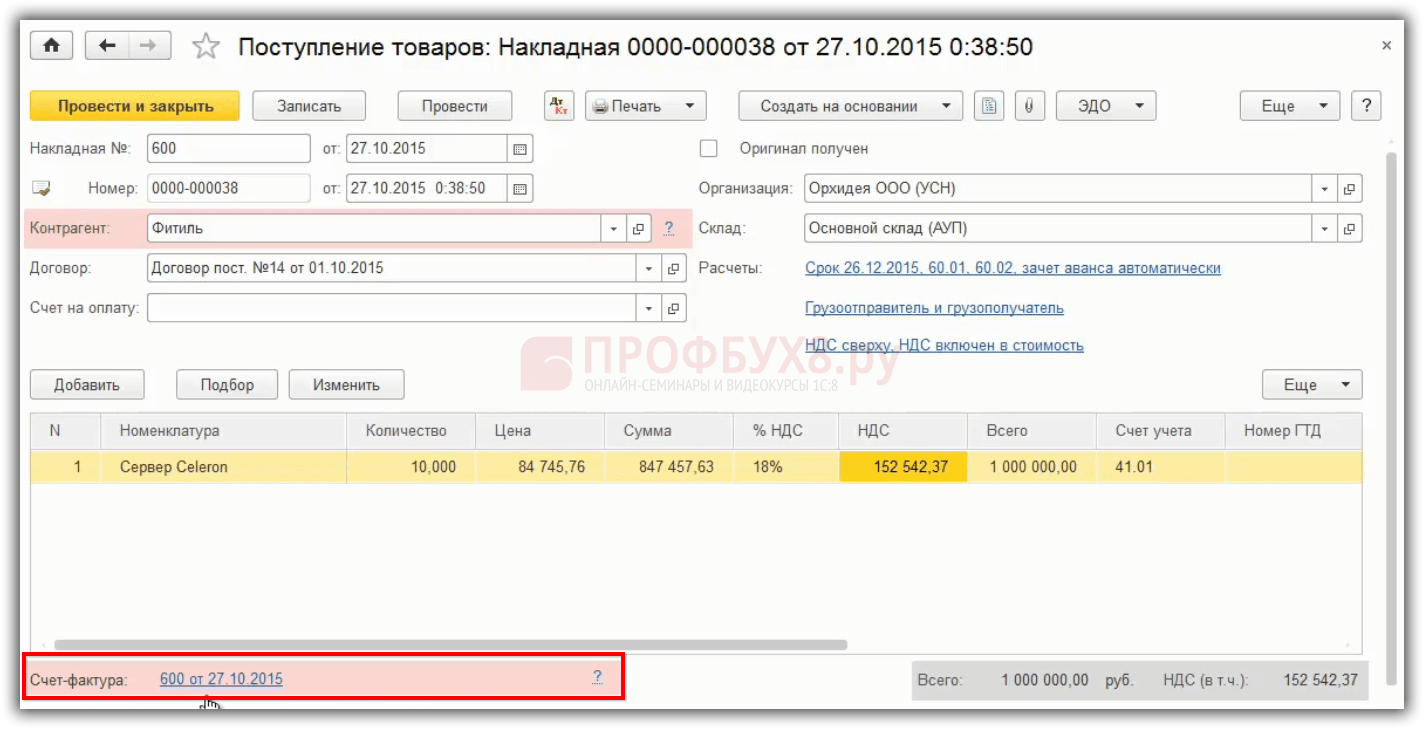Image resolution: width=1424 pixels, height=729 pixels.
Task: Expand Создать на основании dropdown
Action: pyautogui.click(x=851, y=106)
